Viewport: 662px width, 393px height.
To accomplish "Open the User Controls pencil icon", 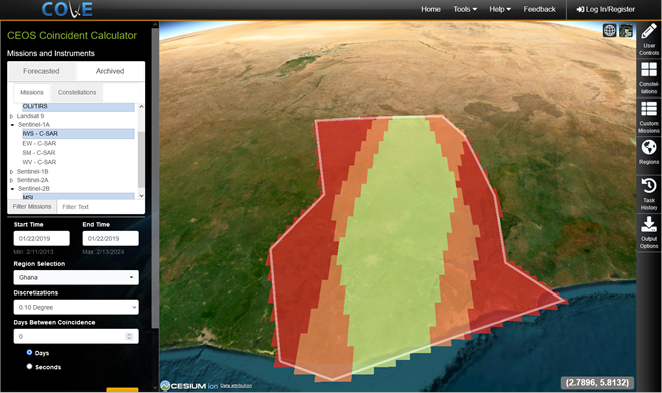I will tap(648, 32).
